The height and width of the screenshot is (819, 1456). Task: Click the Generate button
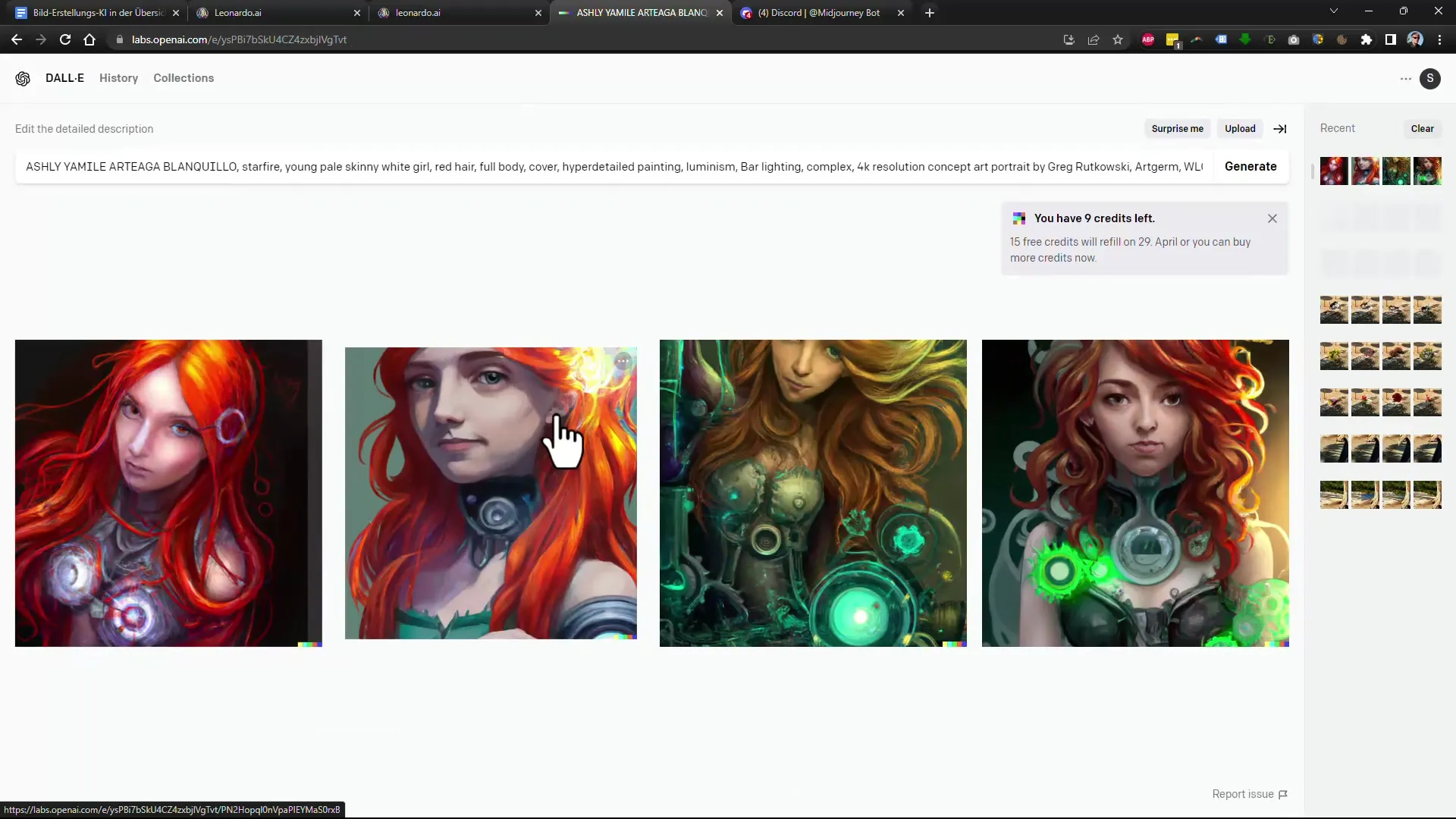tap(1250, 166)
